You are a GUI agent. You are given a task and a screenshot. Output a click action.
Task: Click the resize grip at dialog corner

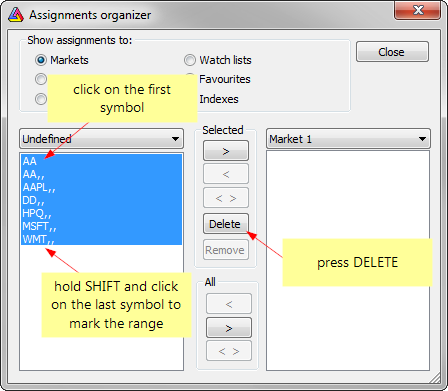435,378
